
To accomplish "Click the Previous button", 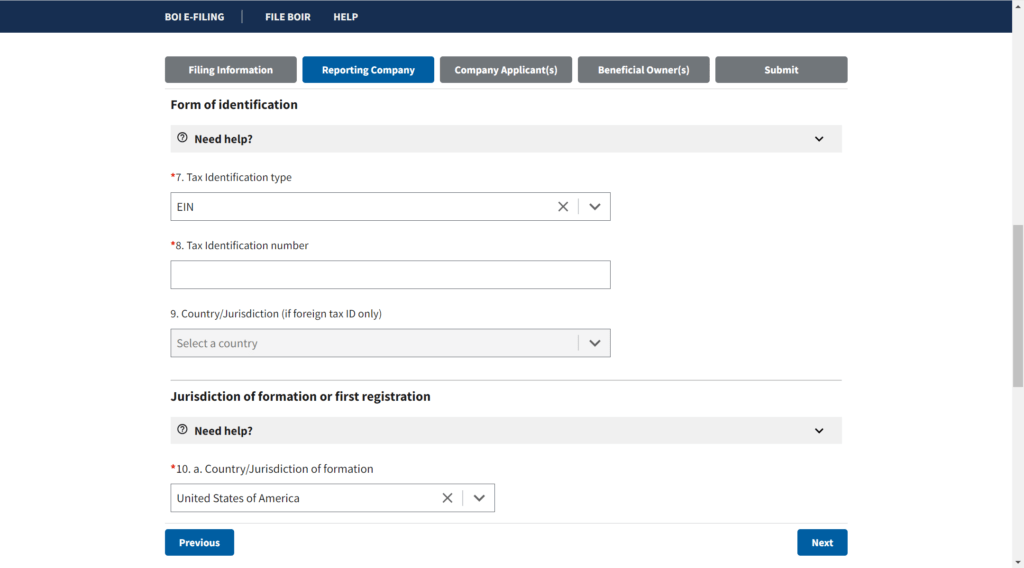I will pyautogui.click(x=199, y=543).
